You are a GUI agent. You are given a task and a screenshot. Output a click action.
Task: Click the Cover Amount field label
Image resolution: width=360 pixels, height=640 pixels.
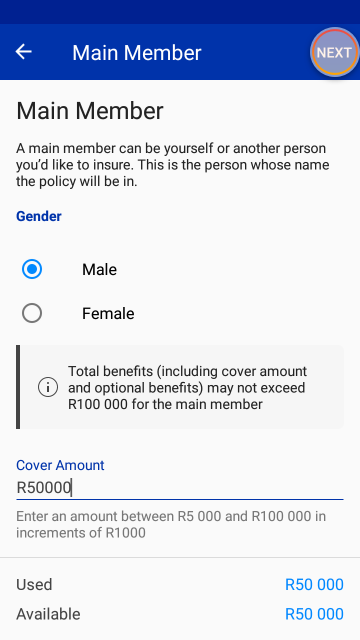pyautogui.click(x=60, y=465)
